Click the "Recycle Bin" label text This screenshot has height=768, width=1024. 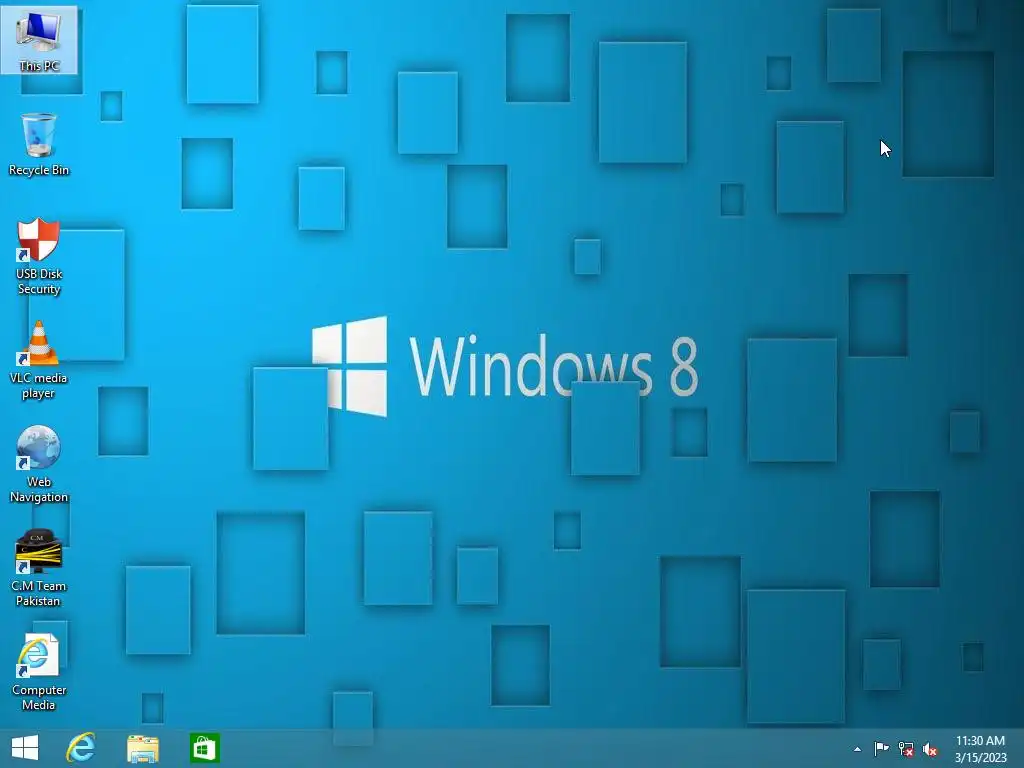click(x=39, y=170)
